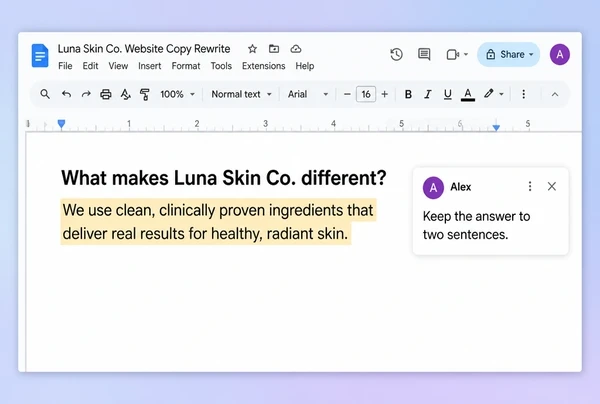The height and width of the screenshot is (404, 600).
Task: Open the 100% zoom dropdown
Action: pyautogui.click(x=178, y=94)
